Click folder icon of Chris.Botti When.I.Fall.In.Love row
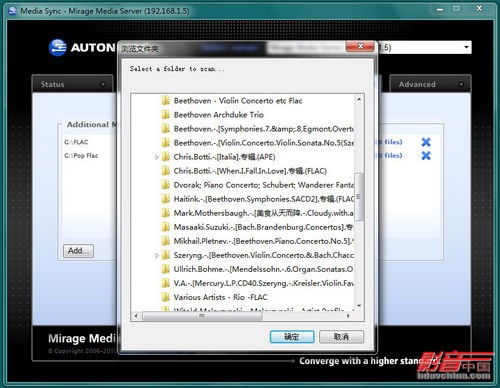The width and height of the screenshot is (500, 388). [x=166, y=171]
